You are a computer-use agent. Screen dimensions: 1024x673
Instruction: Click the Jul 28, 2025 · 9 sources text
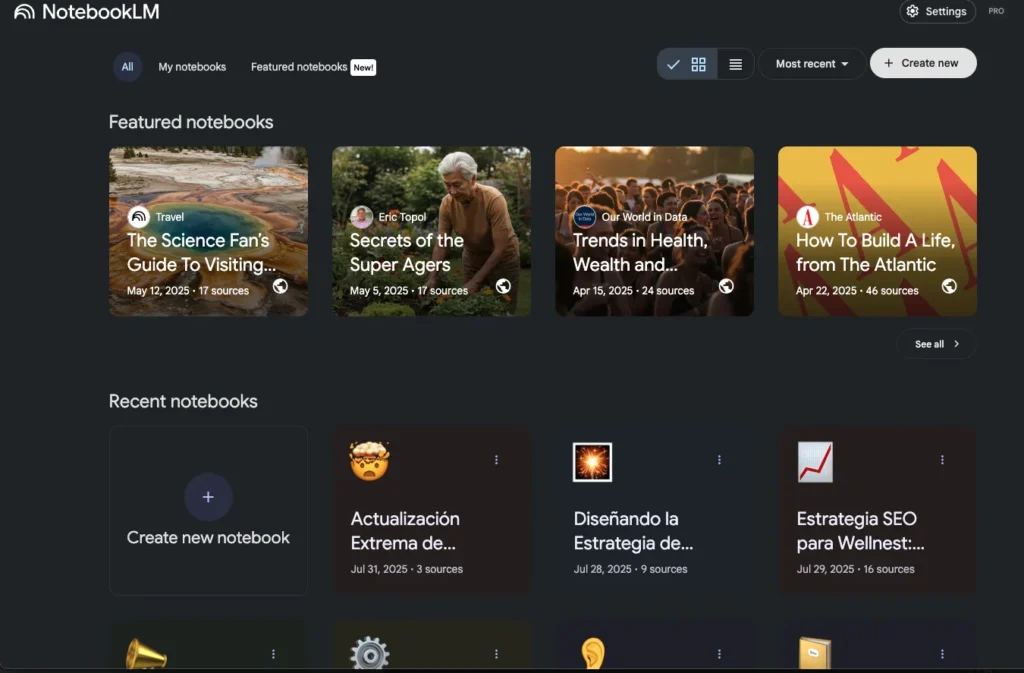pos(630,569)
